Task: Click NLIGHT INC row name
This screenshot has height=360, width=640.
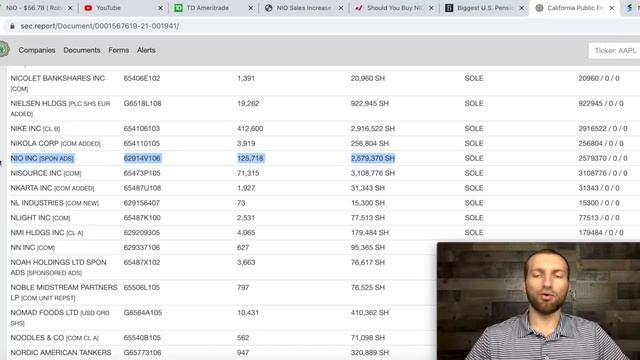Action: 40,218
